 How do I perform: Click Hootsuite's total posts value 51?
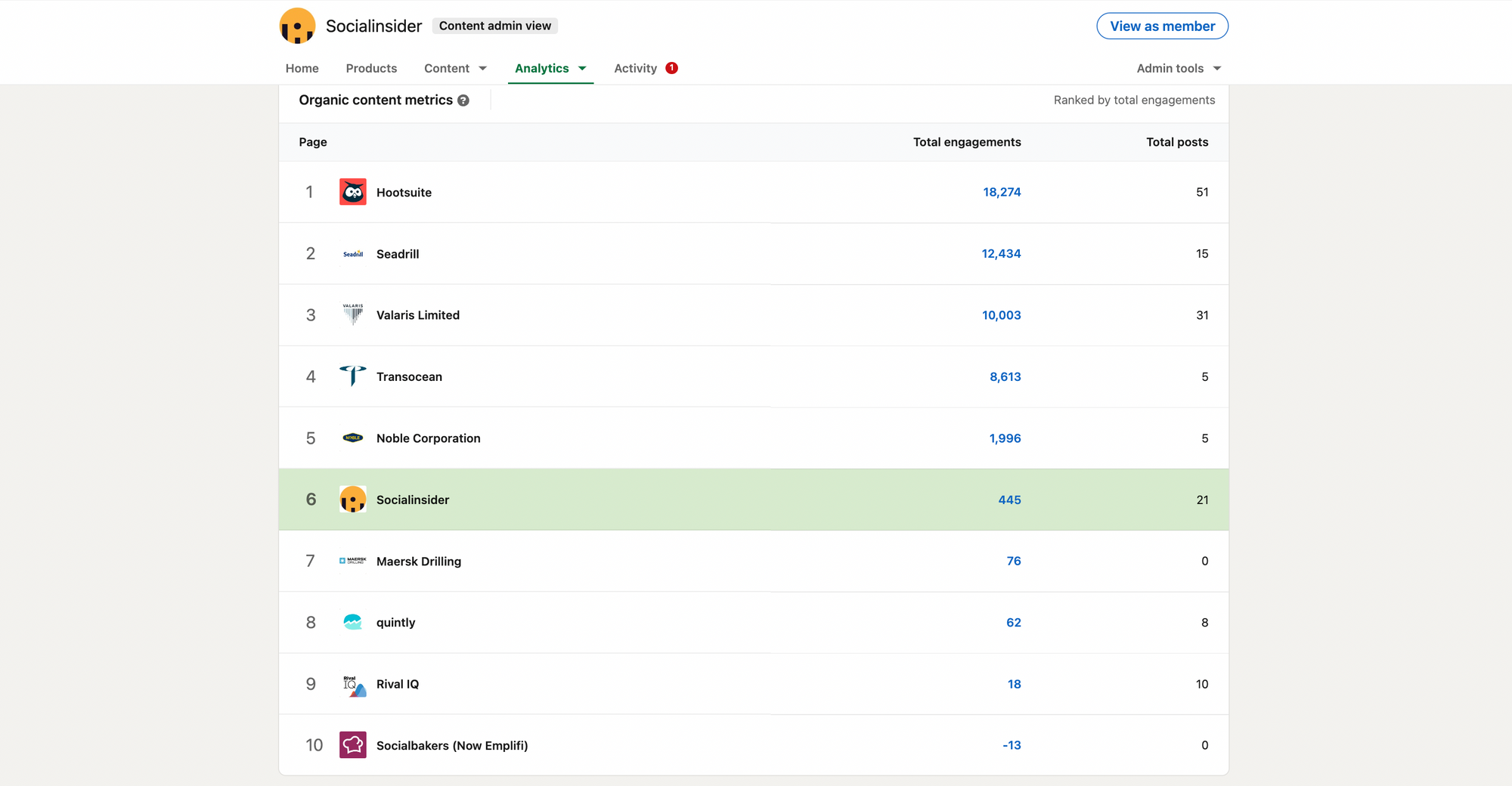point(1202,192)
